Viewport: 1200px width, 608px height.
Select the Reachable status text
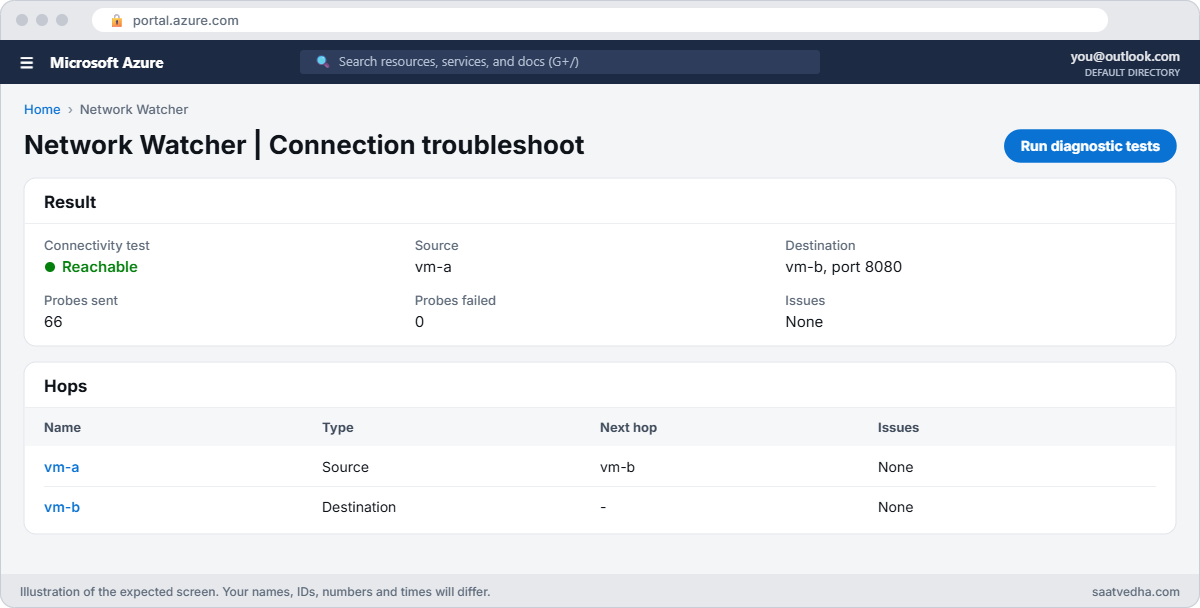[x=100, y=267]
